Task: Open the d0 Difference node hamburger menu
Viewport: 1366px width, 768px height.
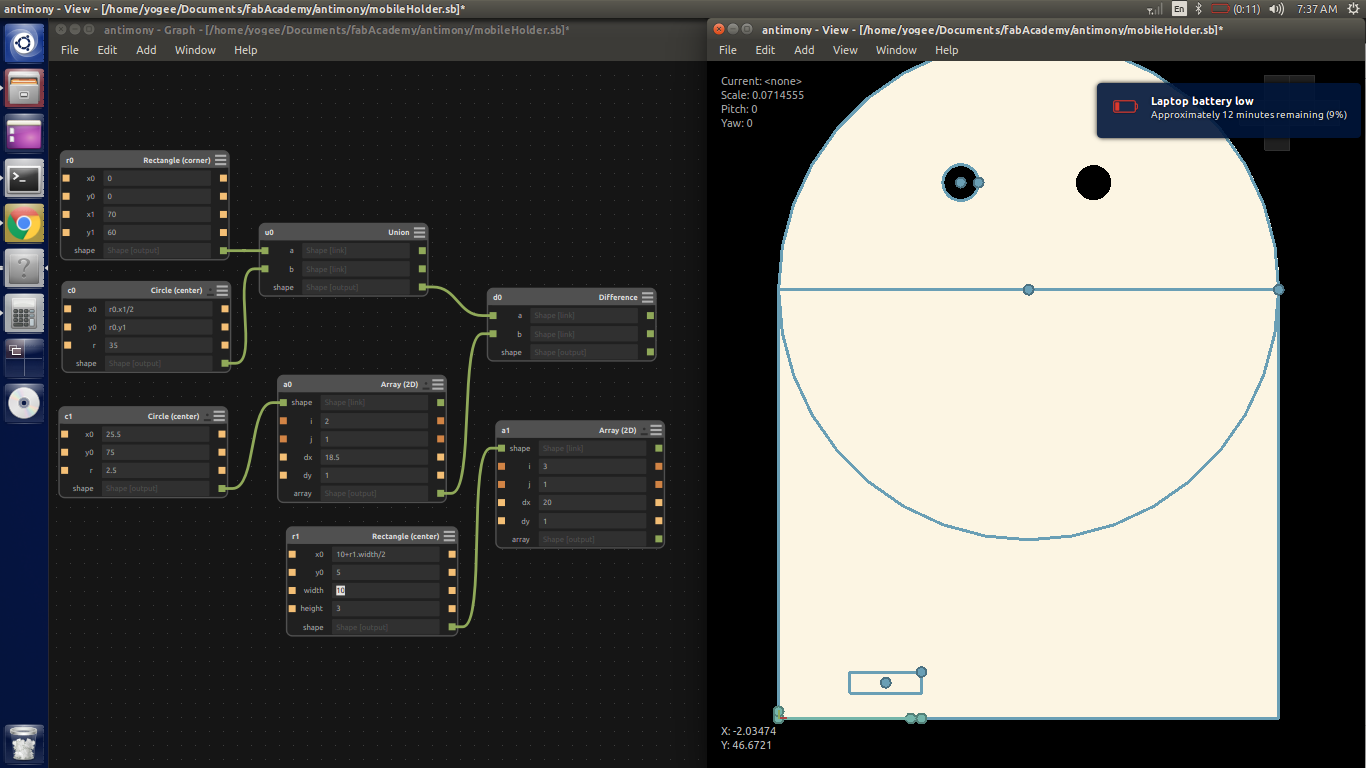Action: click(x=648, y=297)
